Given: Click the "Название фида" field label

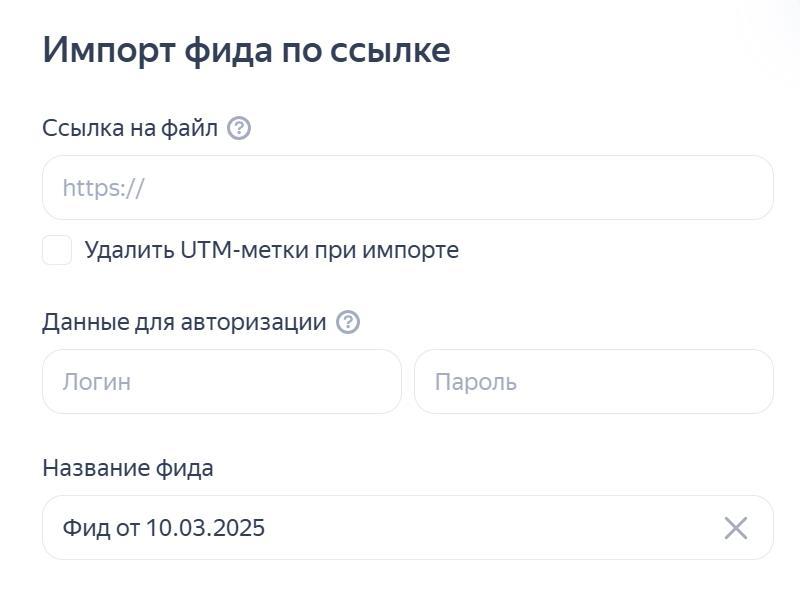Looking at the screenshot, I should point(128,468).
